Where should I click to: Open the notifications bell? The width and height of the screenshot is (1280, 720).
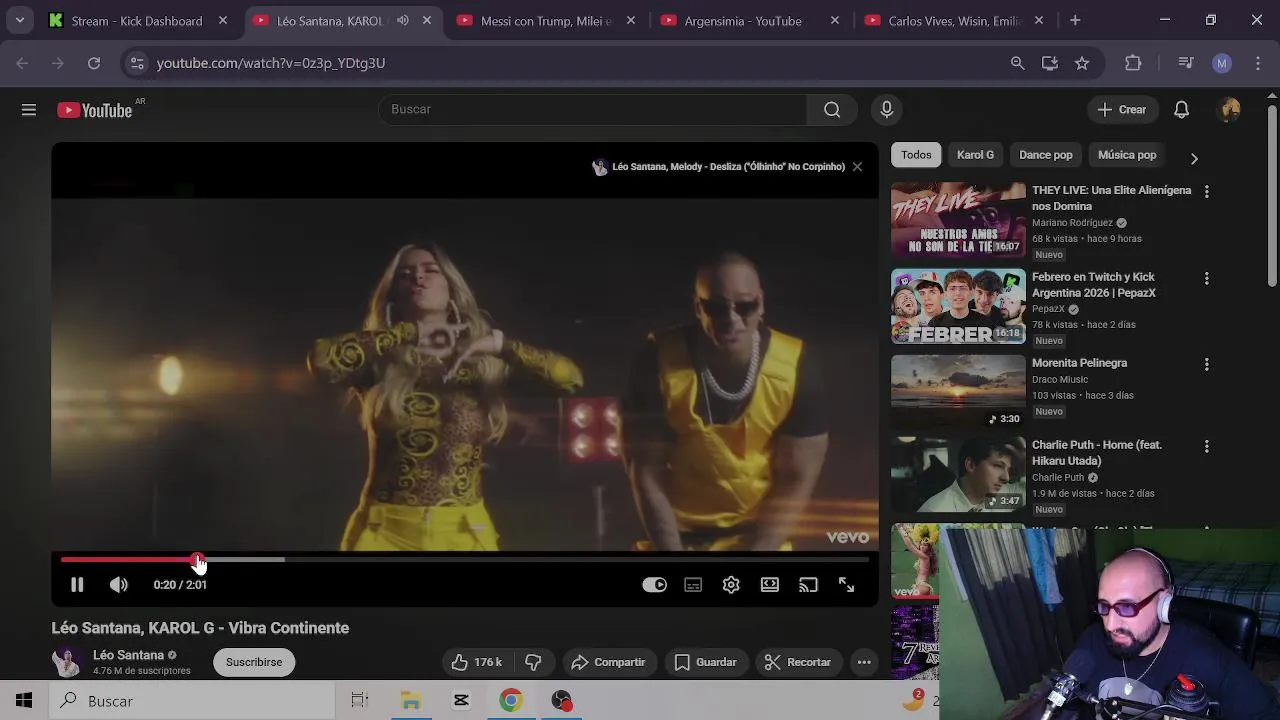[x=1181, y=110]
